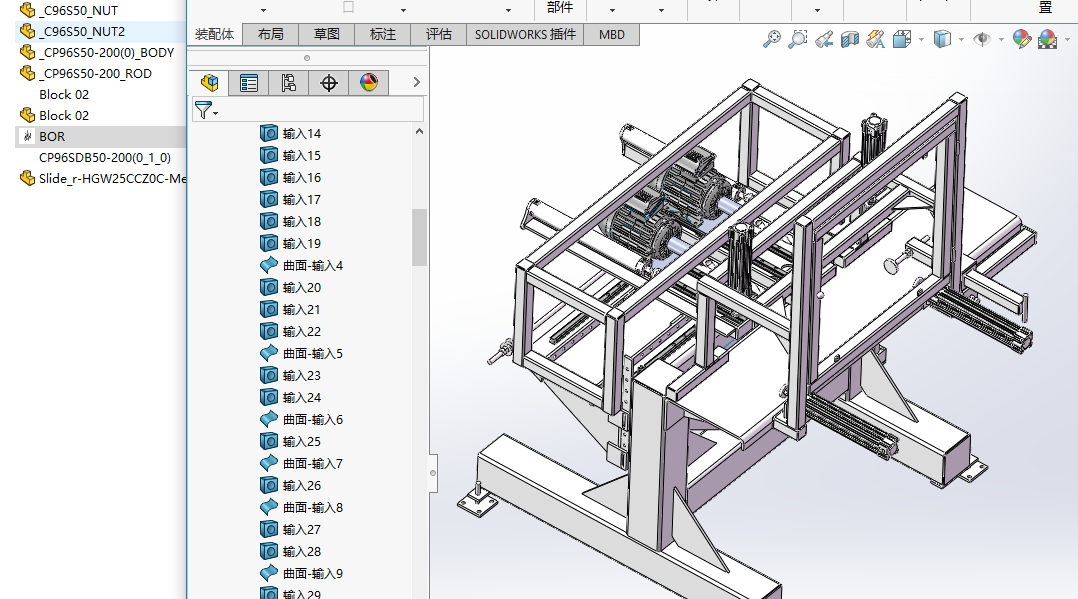The width and height of the screenshot is (1078, 599).
Task: Click the Dynamic Annotation Views icon
Action: [x=876, y=39]
